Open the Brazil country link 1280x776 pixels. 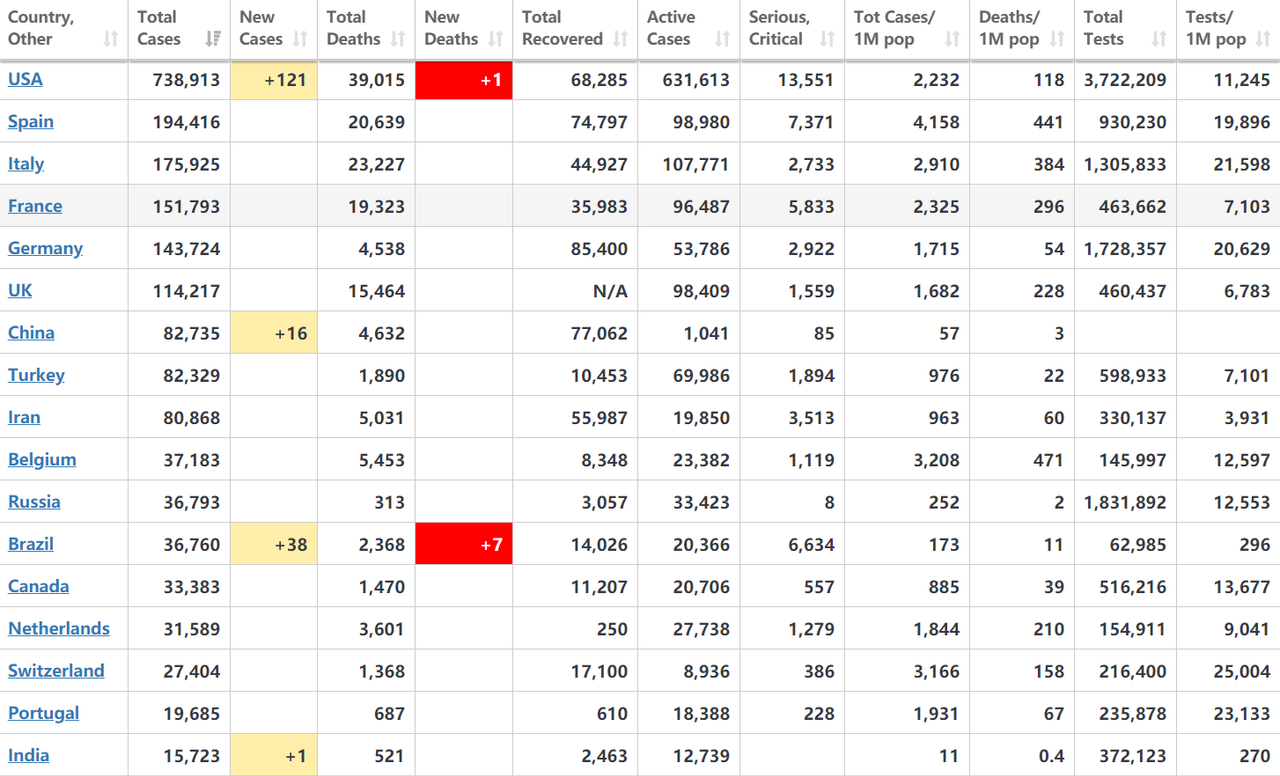pyautogui.click(x=31, y=544)
